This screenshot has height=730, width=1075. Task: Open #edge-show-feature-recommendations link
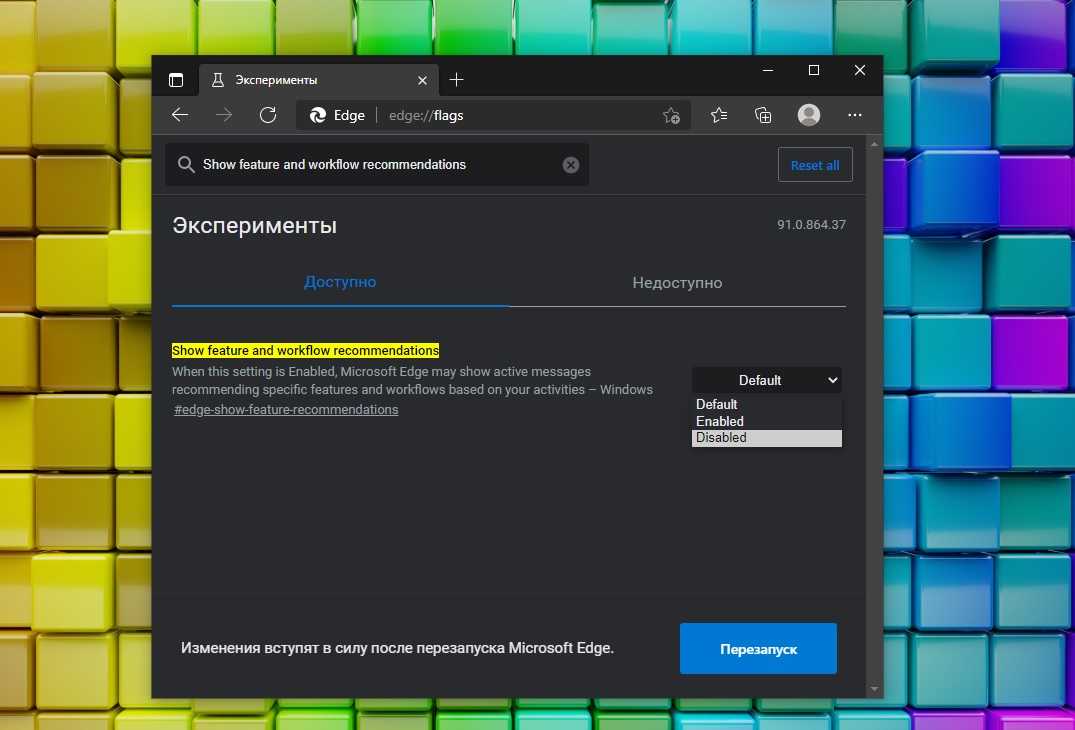pos(286,409)
